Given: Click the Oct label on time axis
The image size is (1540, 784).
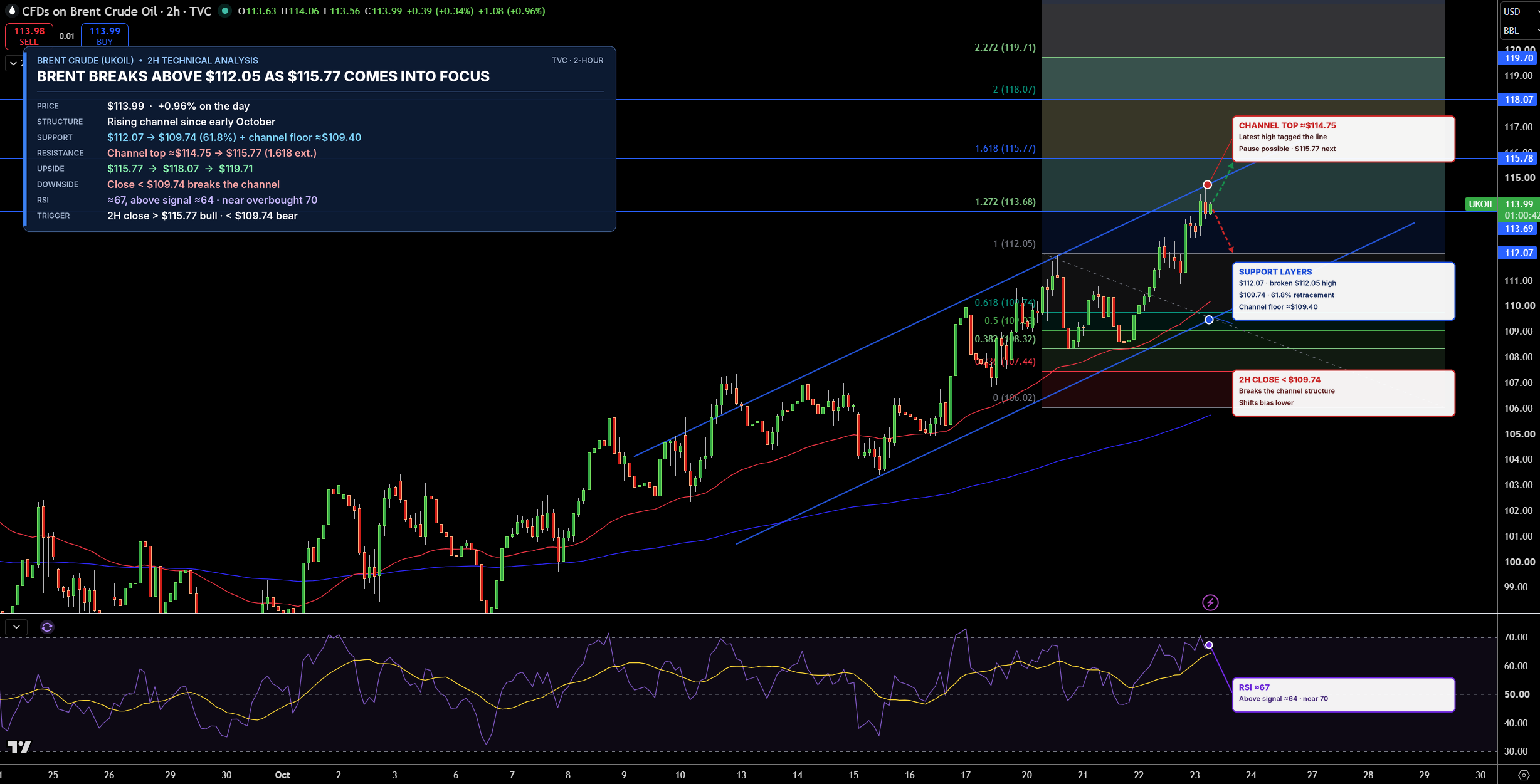Looking at the screenshot, I should pos(283,775).
